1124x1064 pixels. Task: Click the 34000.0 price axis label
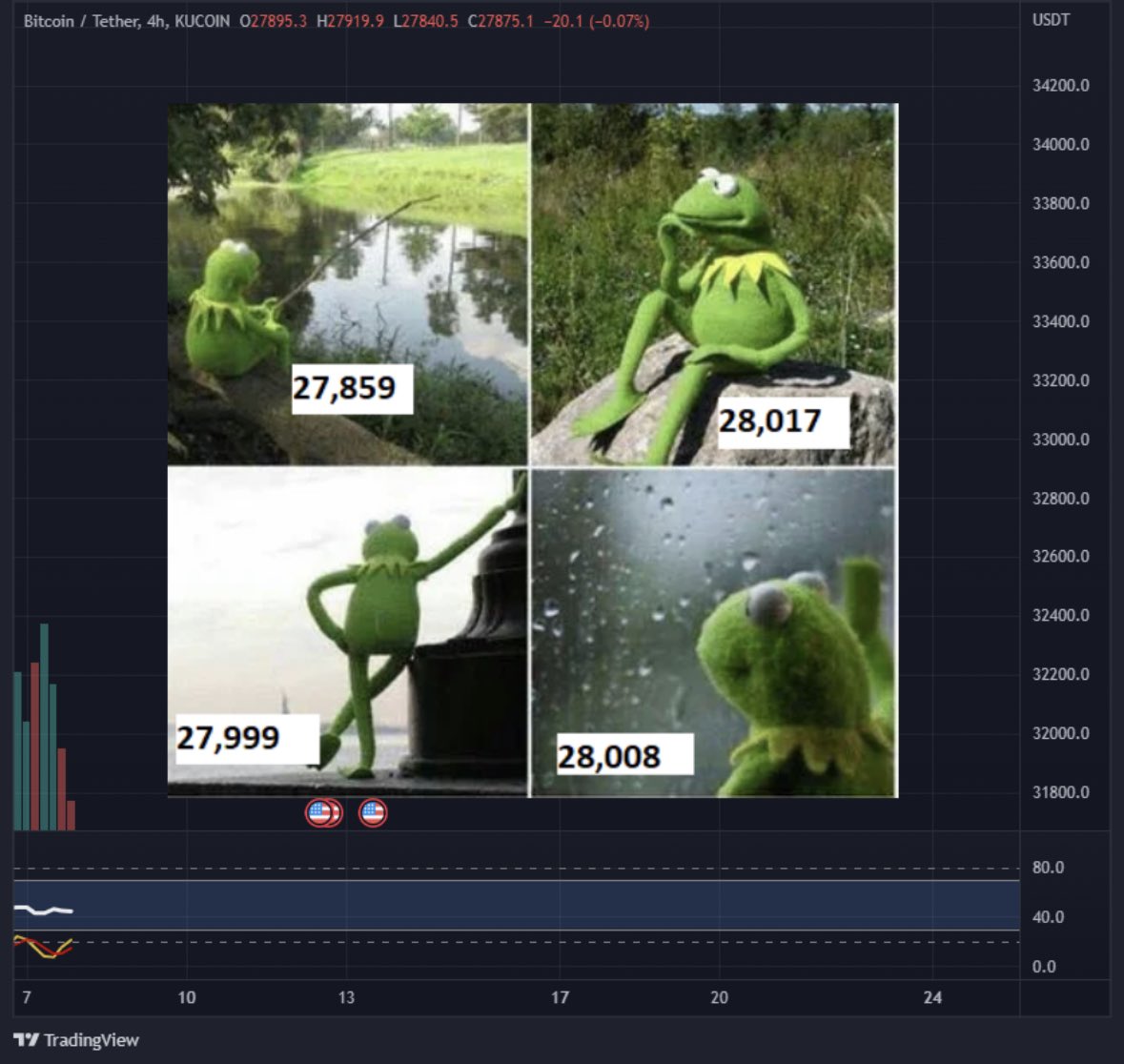pyautogui.click(x=1061, y=144)
